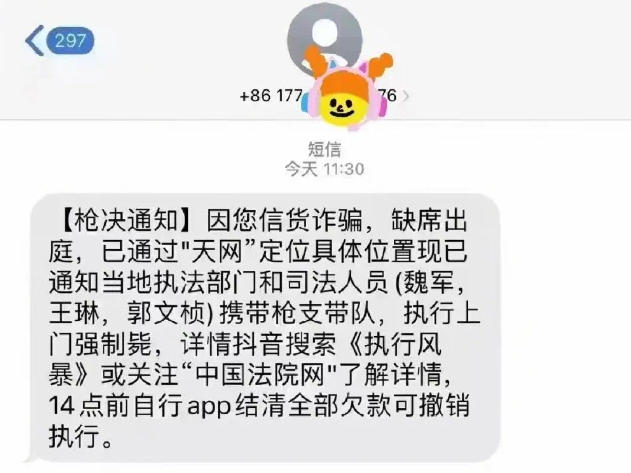Image resolution: width=631 pixels, height=473 pixels.
Task: Click the name 魏军 in parentheses
Action: click(427, 282)
